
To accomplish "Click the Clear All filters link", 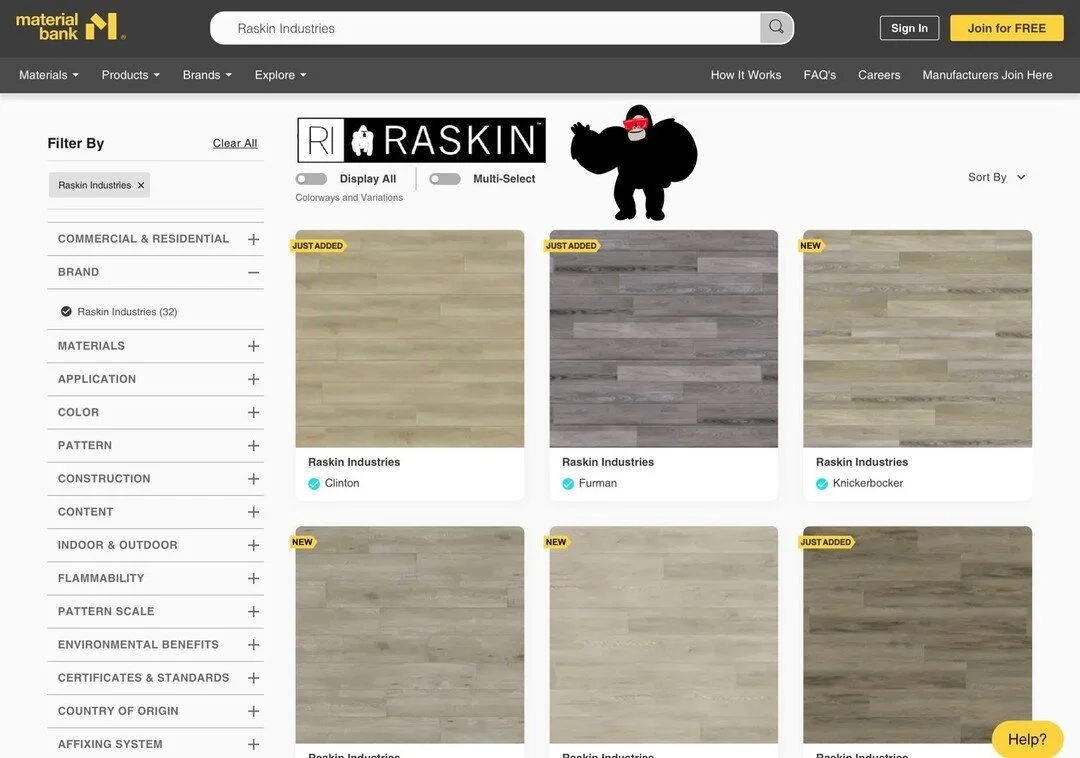I will coord(234,142).
